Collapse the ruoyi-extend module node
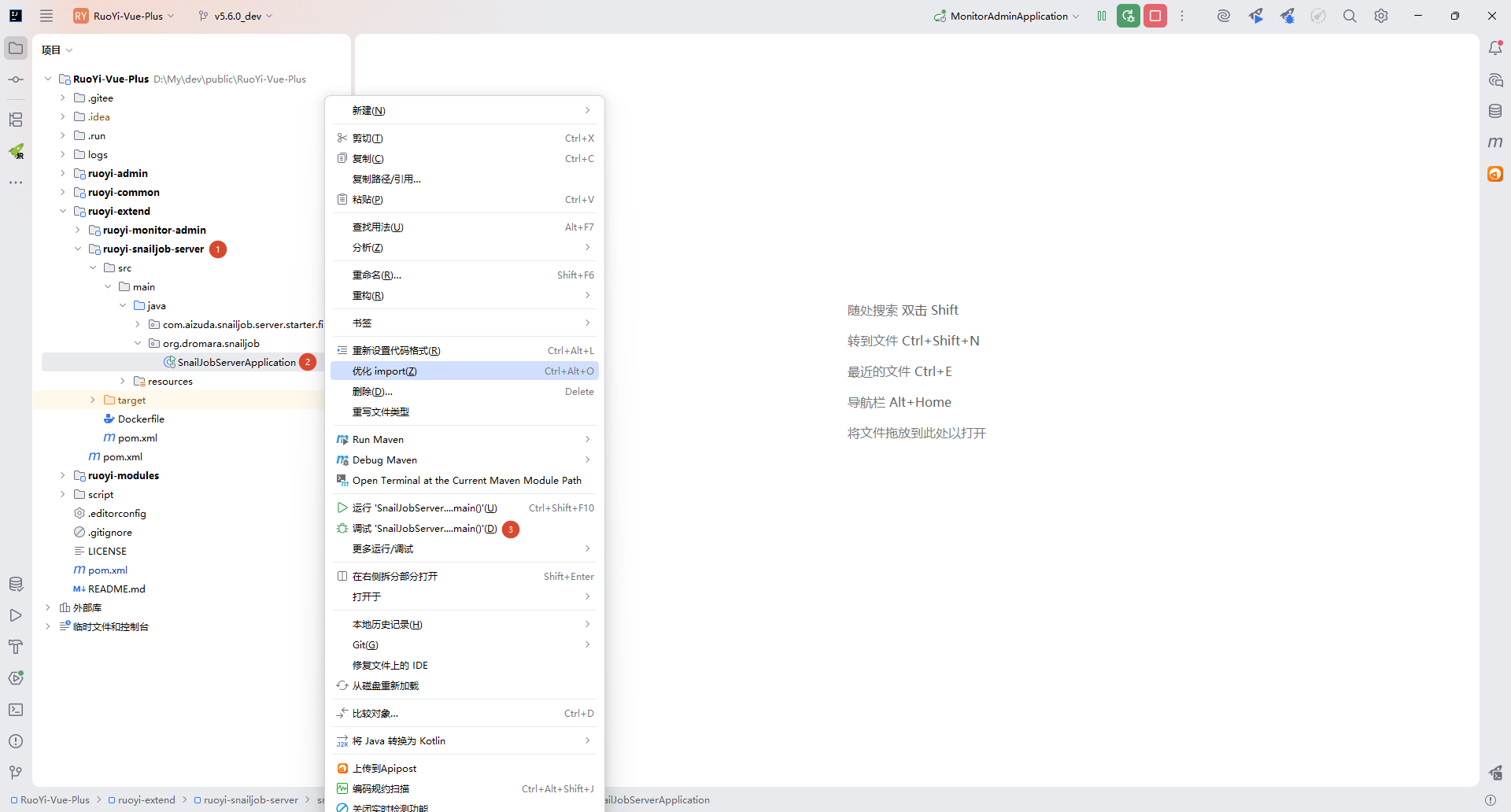1511x812 pixels. (63, 211)
